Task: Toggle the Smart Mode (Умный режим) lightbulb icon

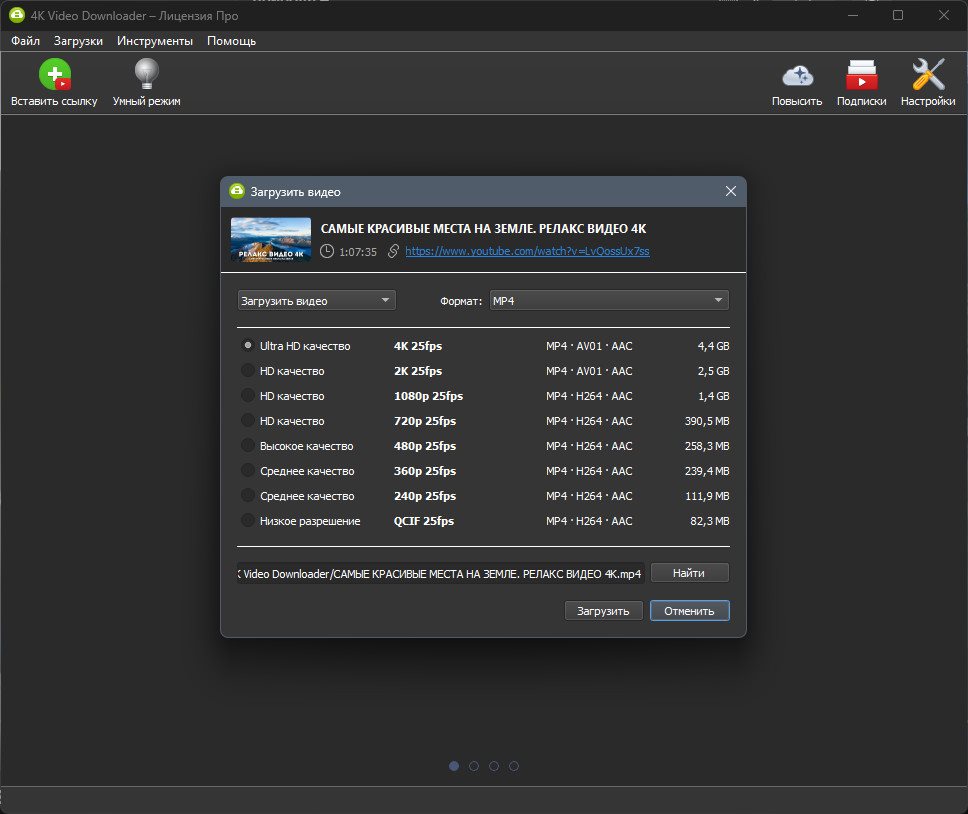Action: (146, 74)
